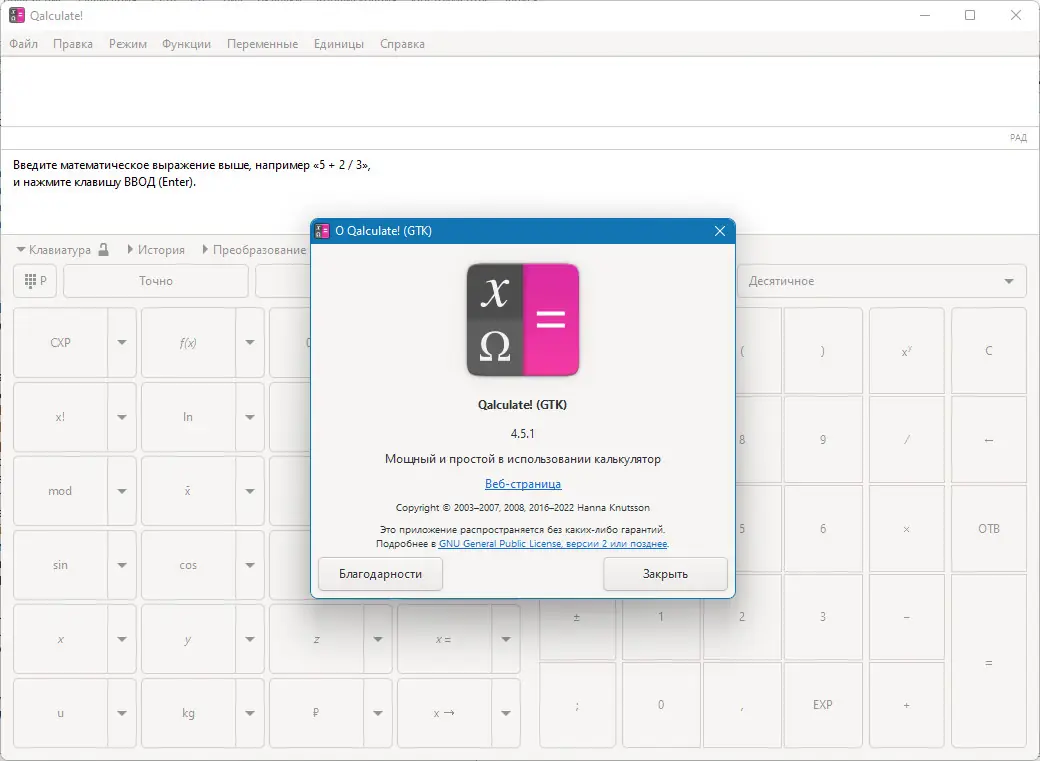The width and height of the screenshot is (1040, 761).
Task: Open the Правка menu
Action: coord(73,44)
